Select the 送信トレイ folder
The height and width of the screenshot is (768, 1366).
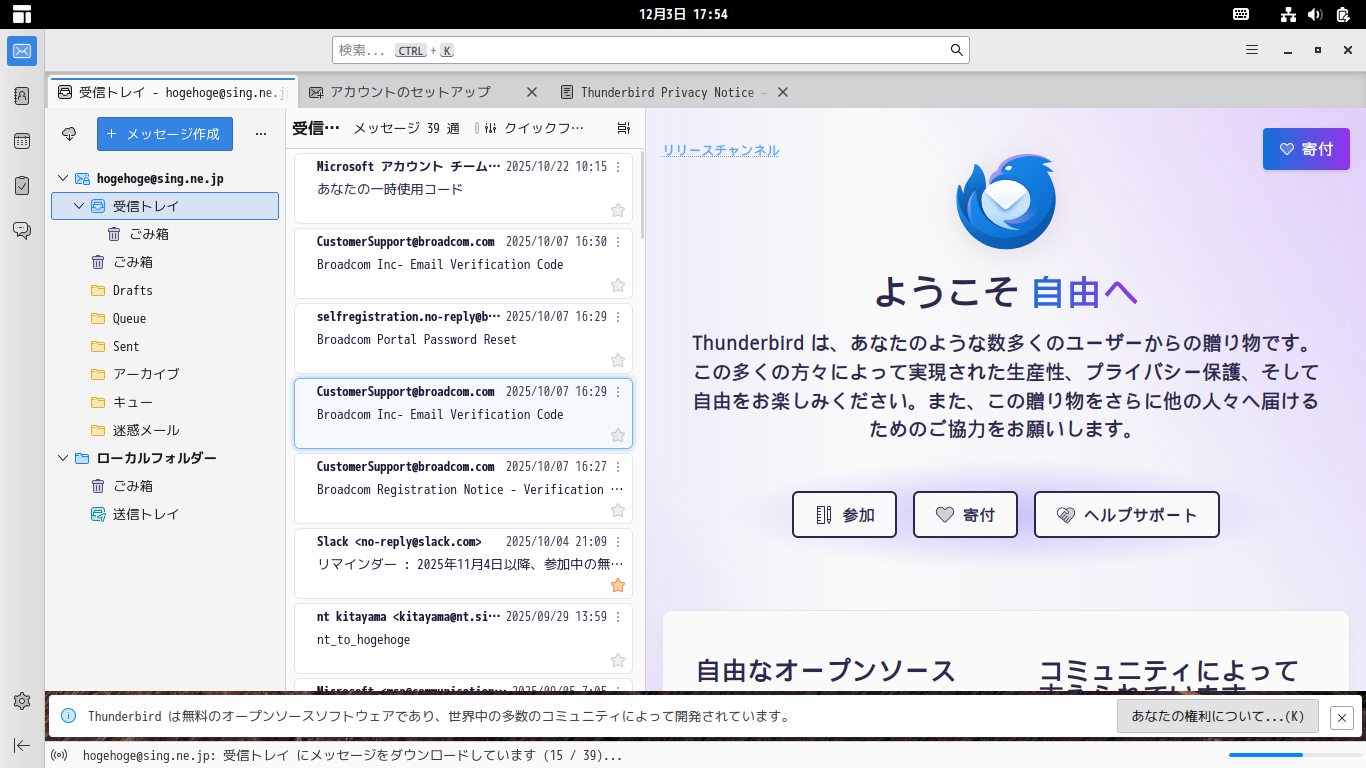(x=165, y=514)
